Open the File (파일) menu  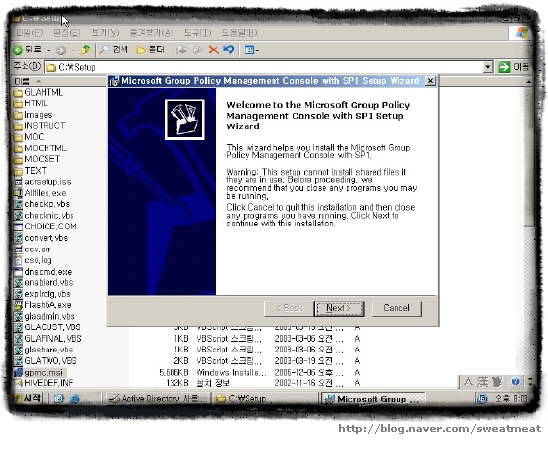[x=29, y=33]
